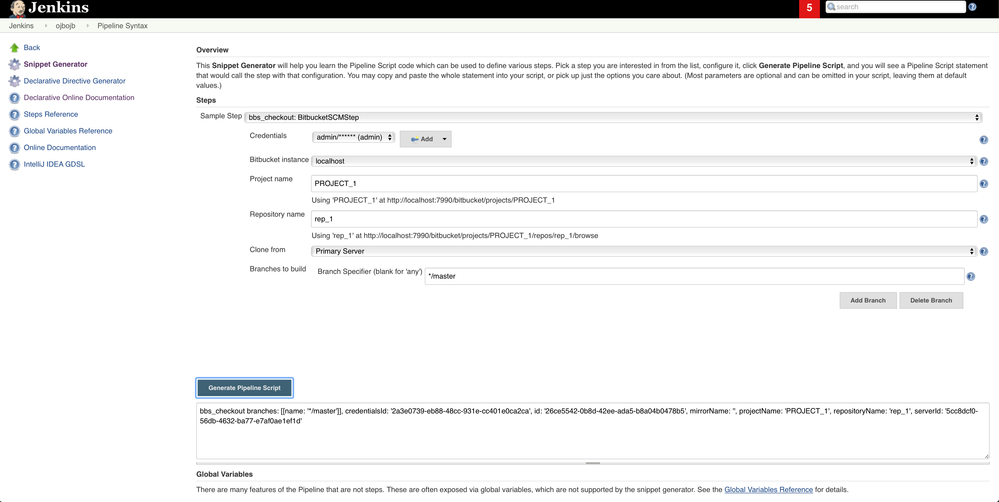Open the Bitbucket instance localhost dropdown

643,161
